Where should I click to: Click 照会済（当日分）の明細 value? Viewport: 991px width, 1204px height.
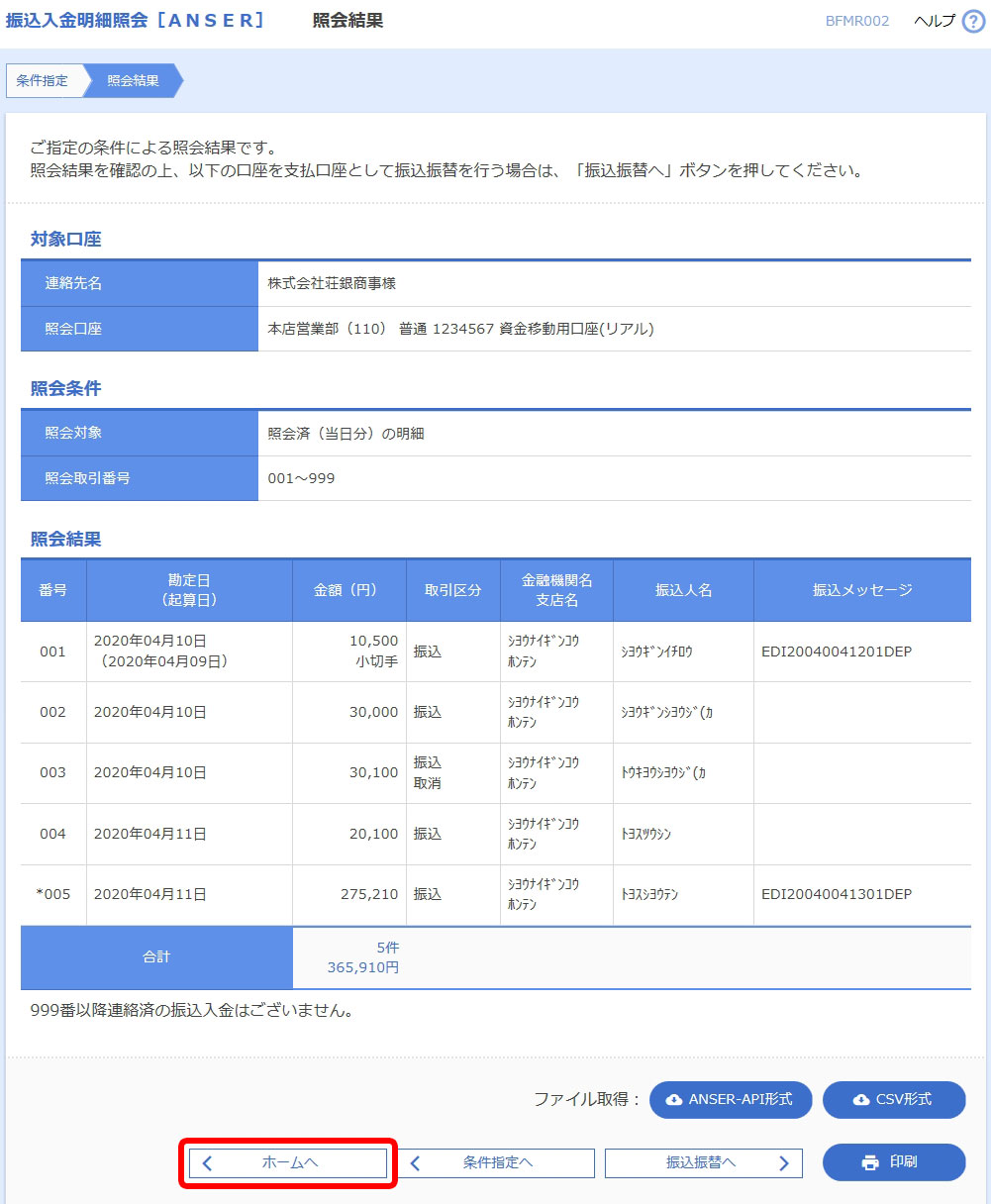point(346,434)
